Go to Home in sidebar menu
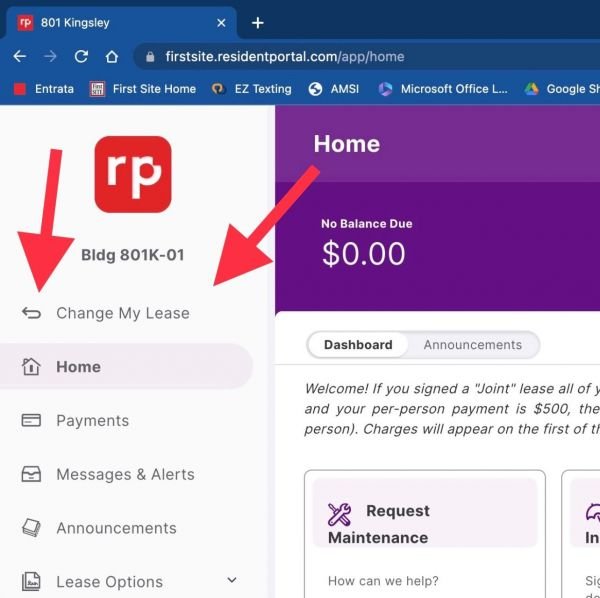Image resolution: width=600 pixels, height=598 pixels. pyautogui.click(x=126, y=367)
